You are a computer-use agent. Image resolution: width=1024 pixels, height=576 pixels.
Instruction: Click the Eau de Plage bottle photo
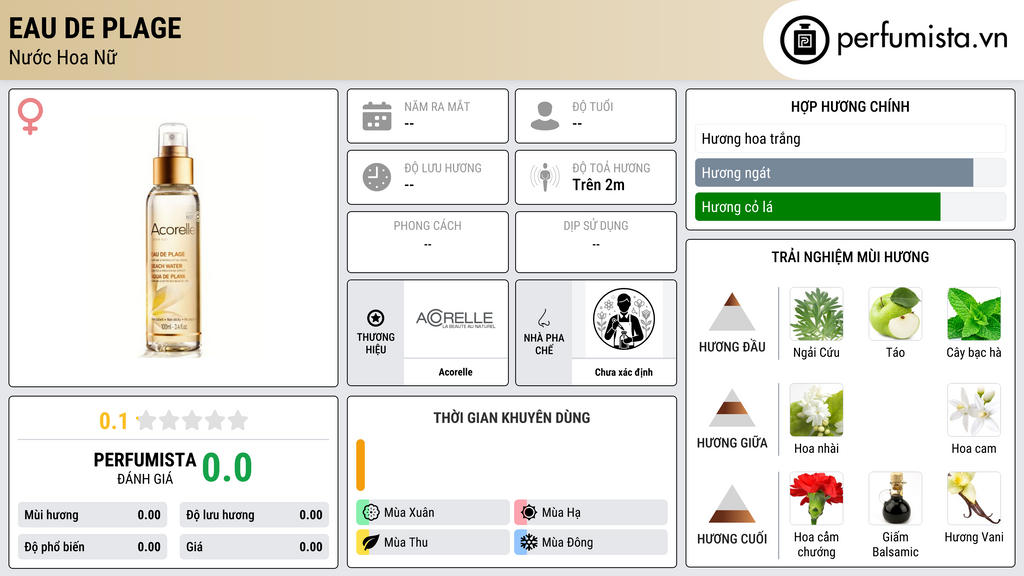click(x=172, y=240)
